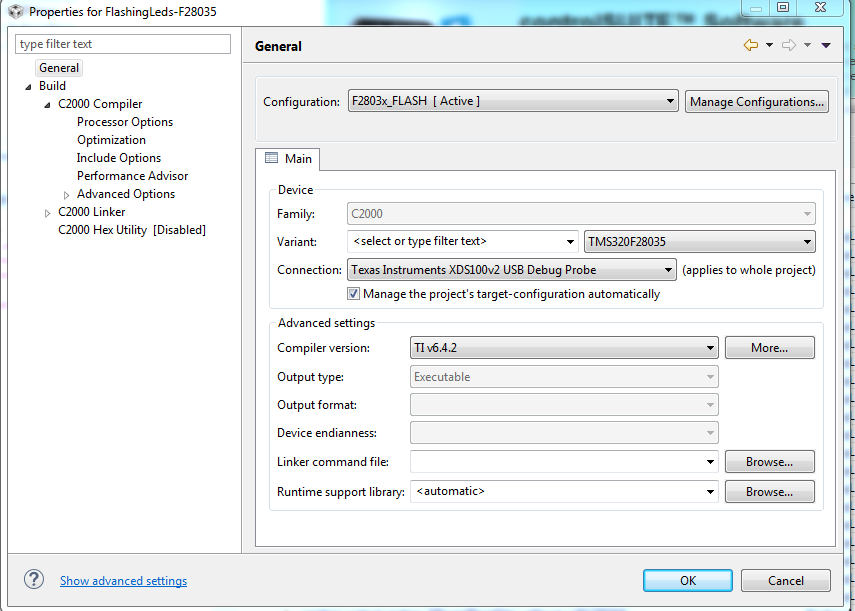The height and width of the screenshot is (611, 855).
Task: Open Show advanced settings link
Action: click(x=123, y=580)
